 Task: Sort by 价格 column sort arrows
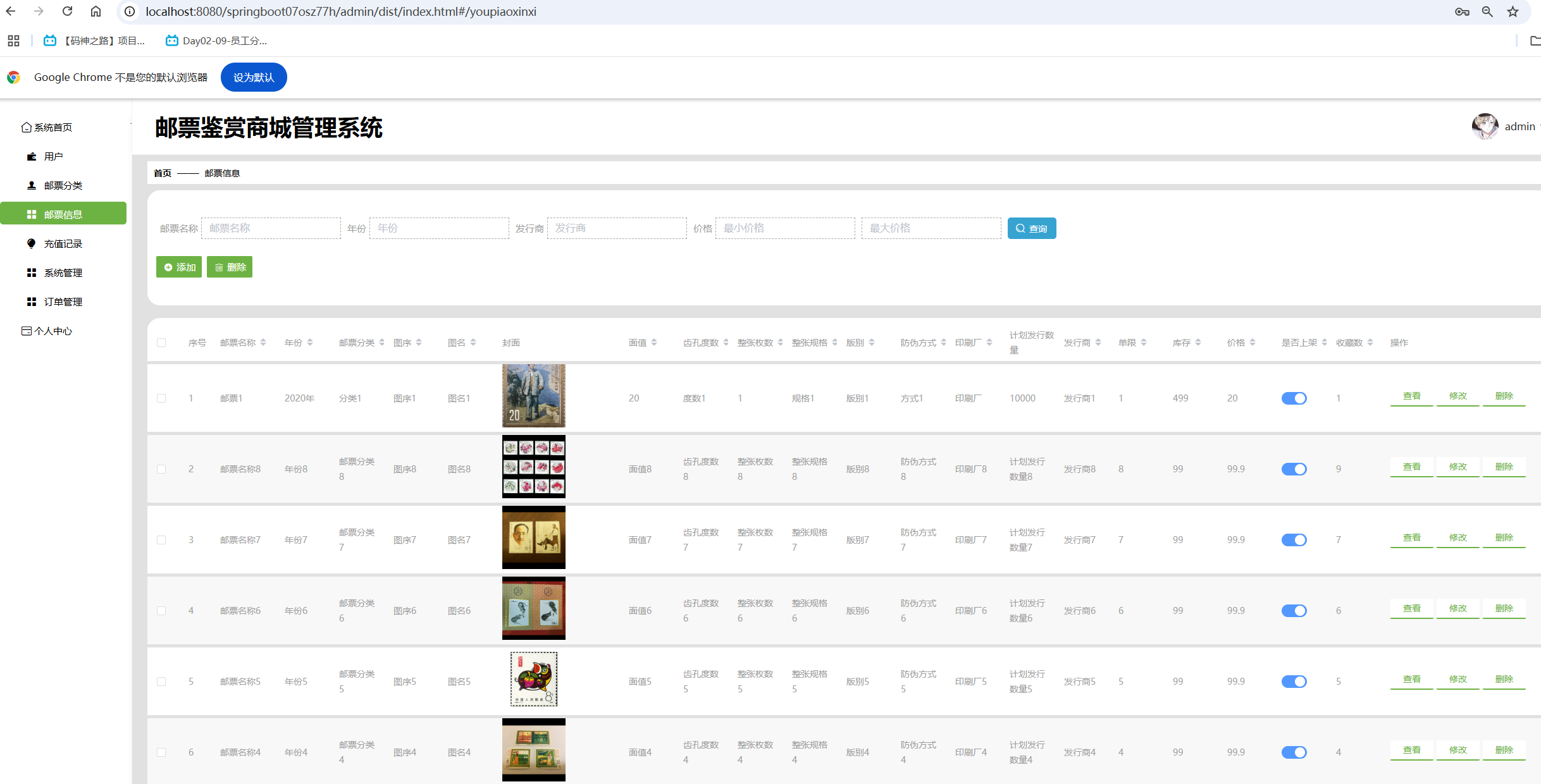1253,343
